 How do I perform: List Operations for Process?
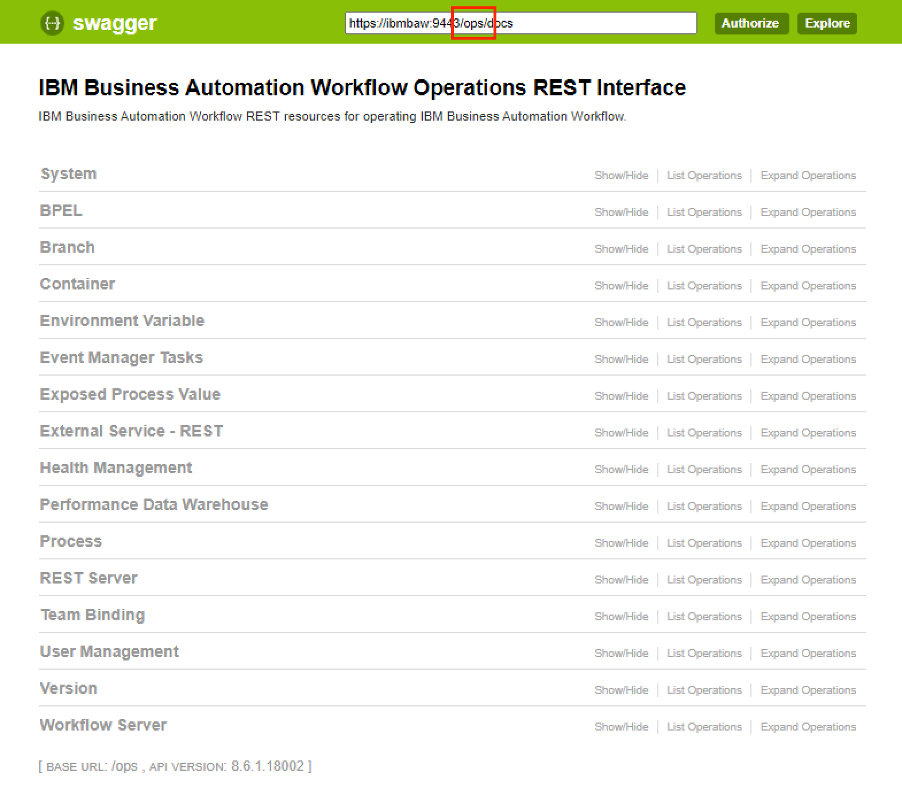705,544
